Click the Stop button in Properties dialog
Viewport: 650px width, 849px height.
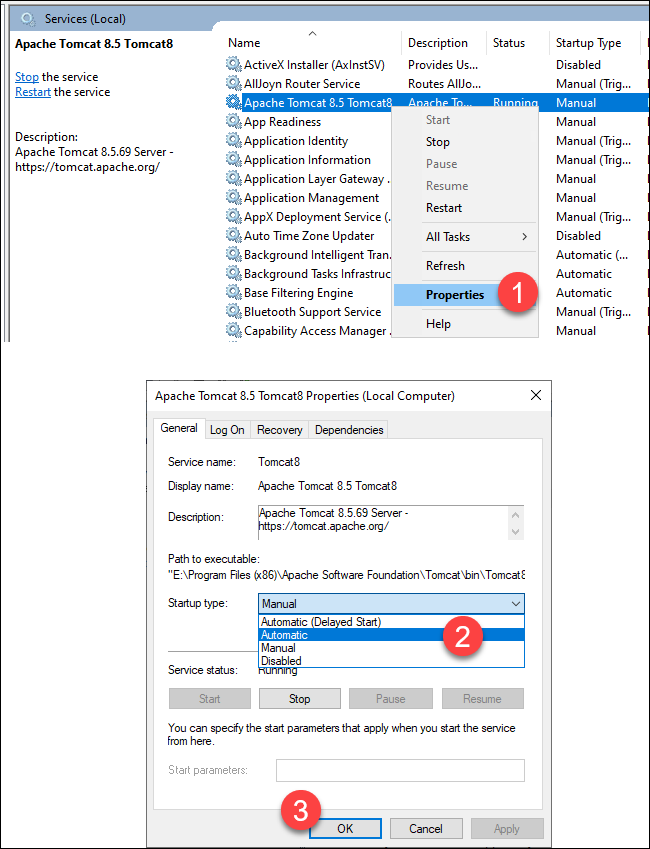[300, 699]
